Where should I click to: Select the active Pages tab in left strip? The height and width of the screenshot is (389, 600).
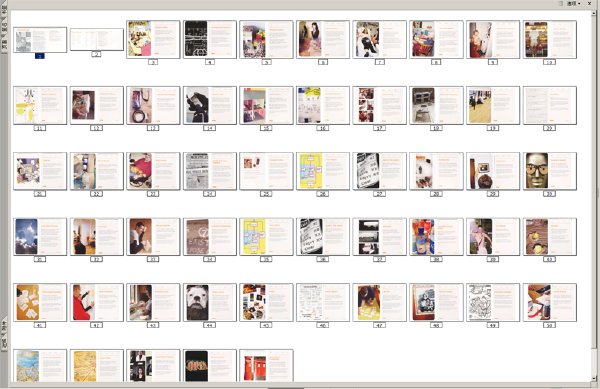click(5, 45)
